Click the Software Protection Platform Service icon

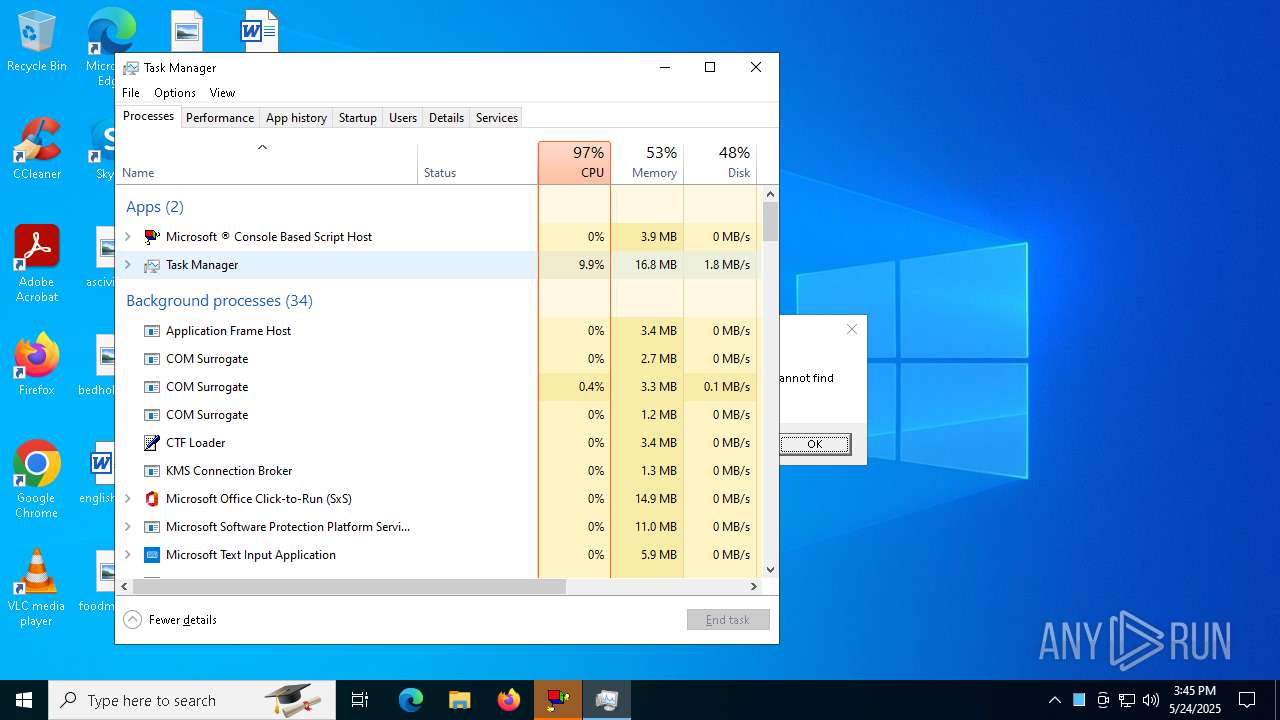[152, 527]
